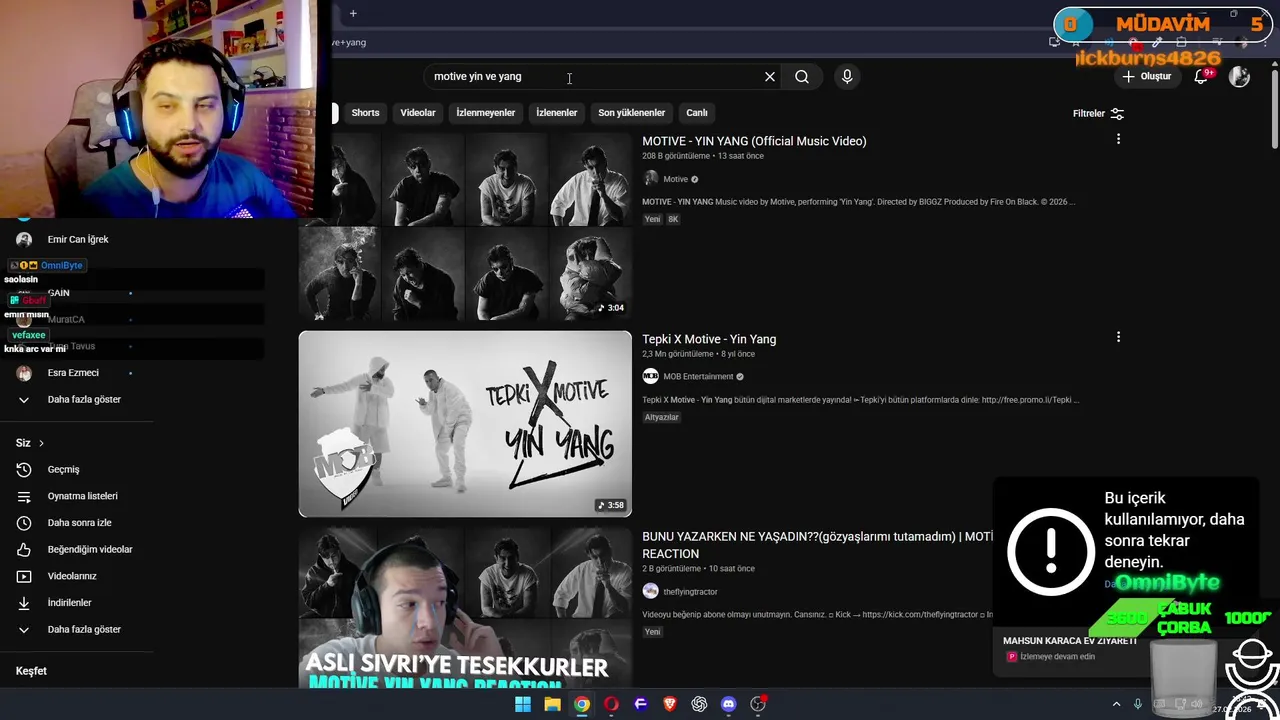This screenshot has width=1280, height=720.
Task: Open more options for MOTIVE - YIN YANG video
Action: click(1118, 139)
